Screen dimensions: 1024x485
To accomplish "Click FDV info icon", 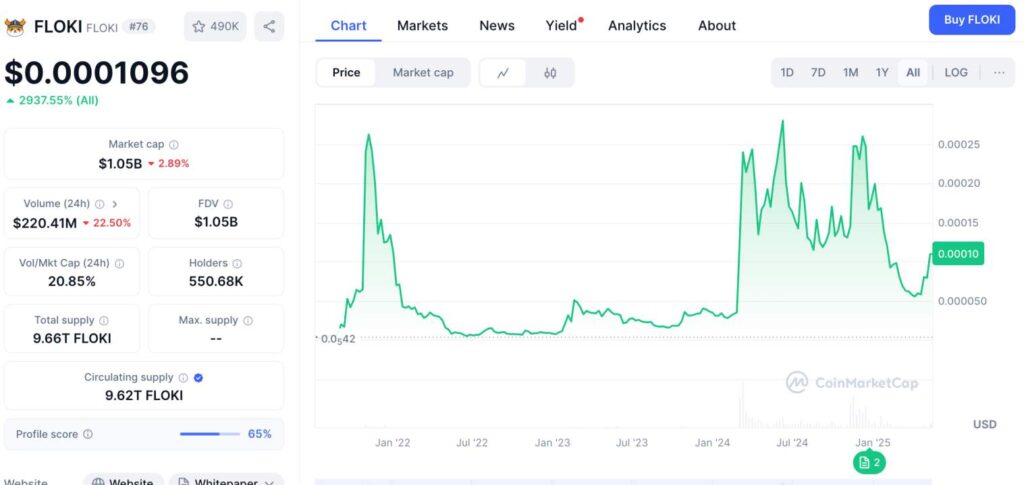I will pos(228,204).
